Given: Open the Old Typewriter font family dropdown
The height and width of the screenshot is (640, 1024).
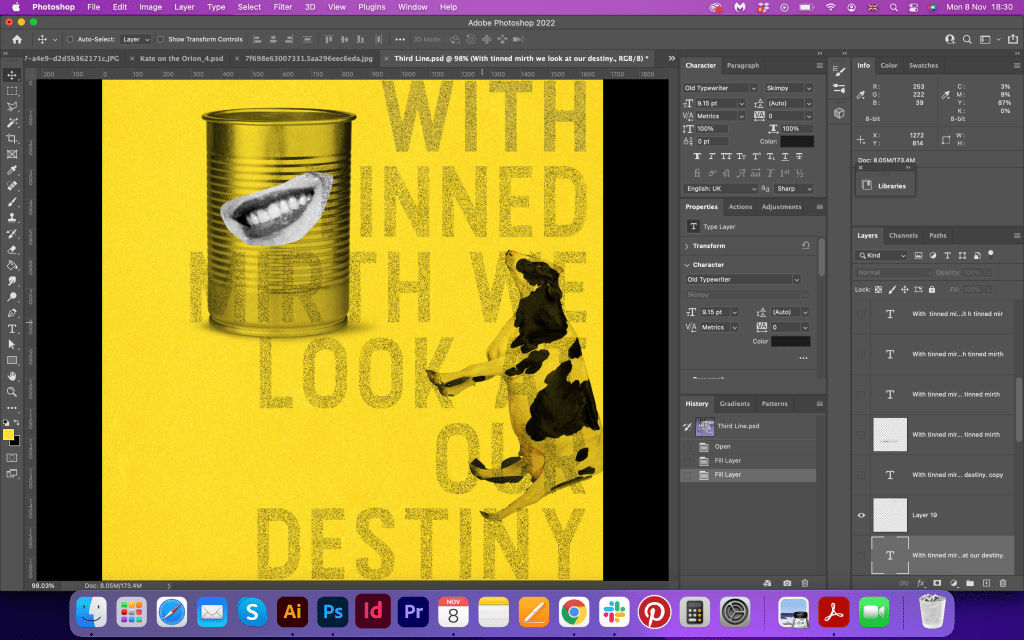Looking at the screenshot, I should coord(720,88).
